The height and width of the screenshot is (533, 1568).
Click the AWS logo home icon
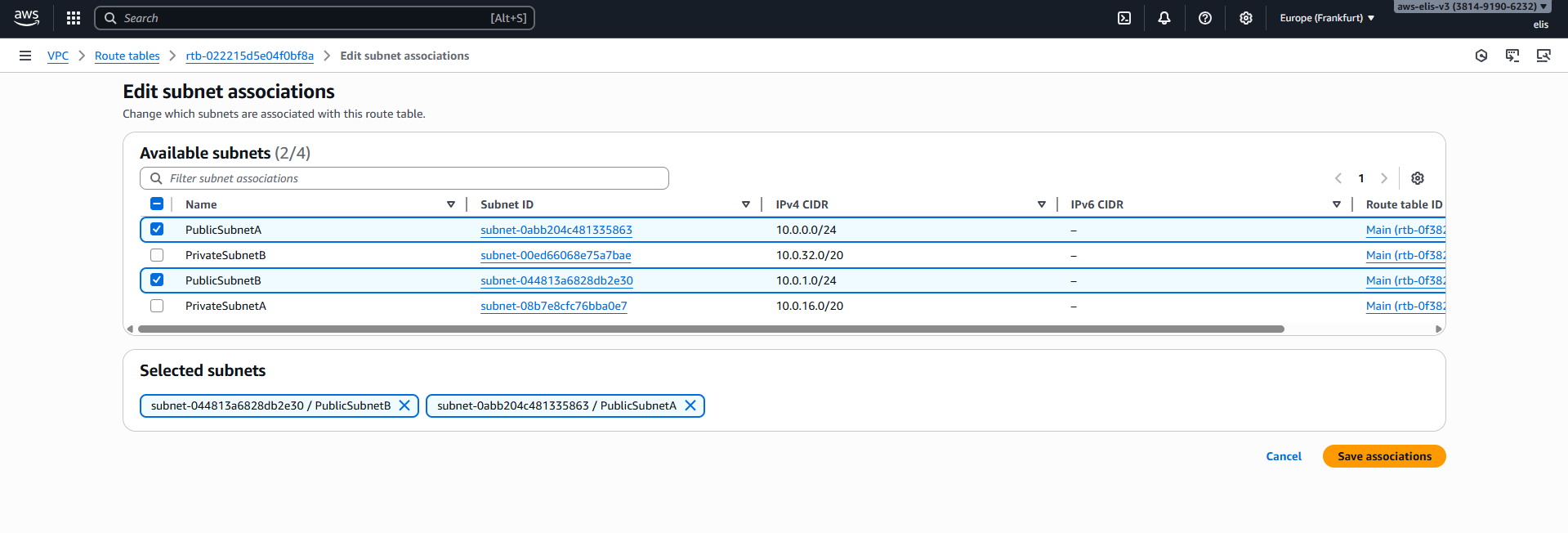click(x=26, y=18)
